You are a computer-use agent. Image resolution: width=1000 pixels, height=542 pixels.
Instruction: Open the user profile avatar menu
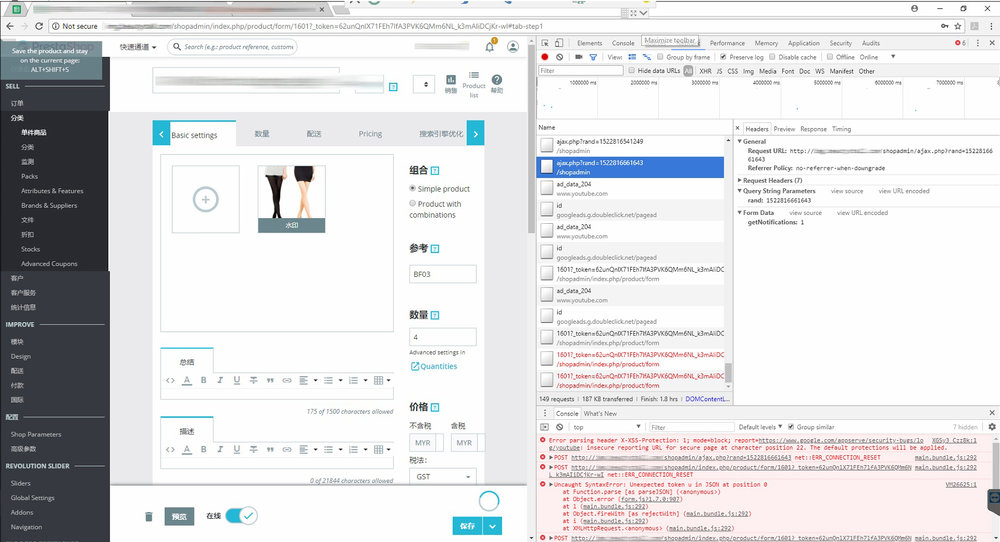click(x=513, y=47)
